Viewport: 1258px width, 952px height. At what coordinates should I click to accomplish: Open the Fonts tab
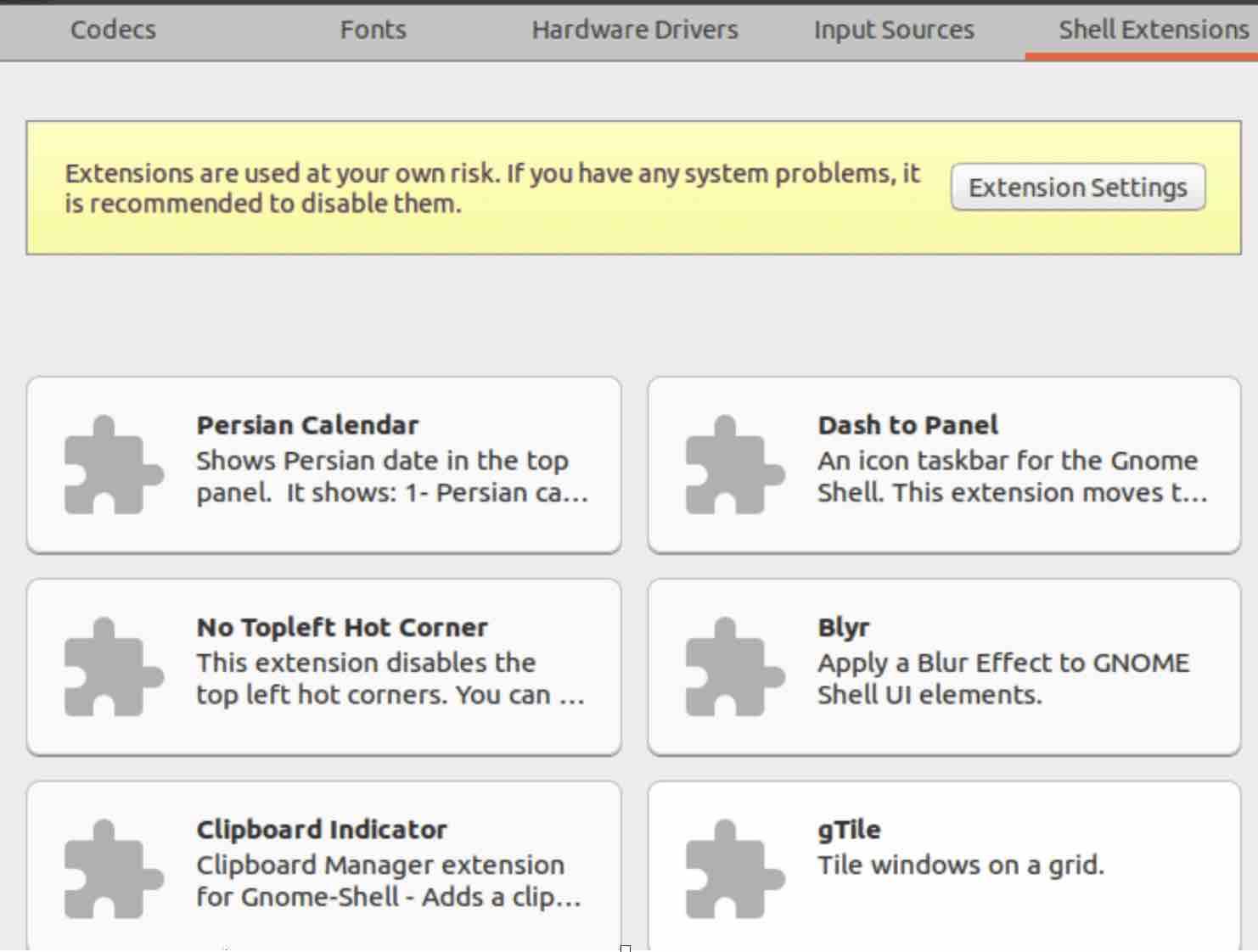click(x=373, y=30)
